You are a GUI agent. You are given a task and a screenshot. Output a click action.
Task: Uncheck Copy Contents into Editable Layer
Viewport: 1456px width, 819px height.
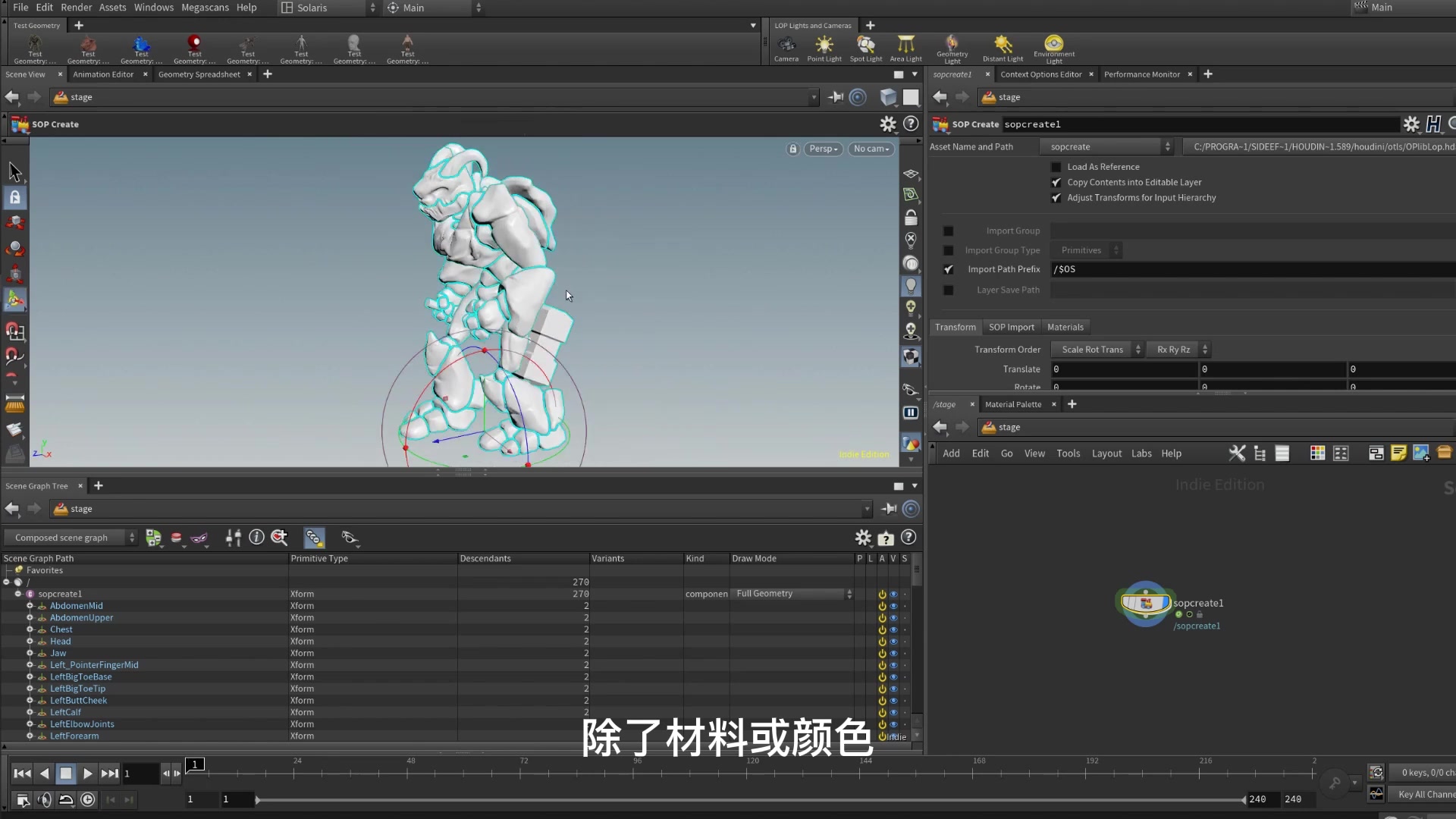[1056, 182]
